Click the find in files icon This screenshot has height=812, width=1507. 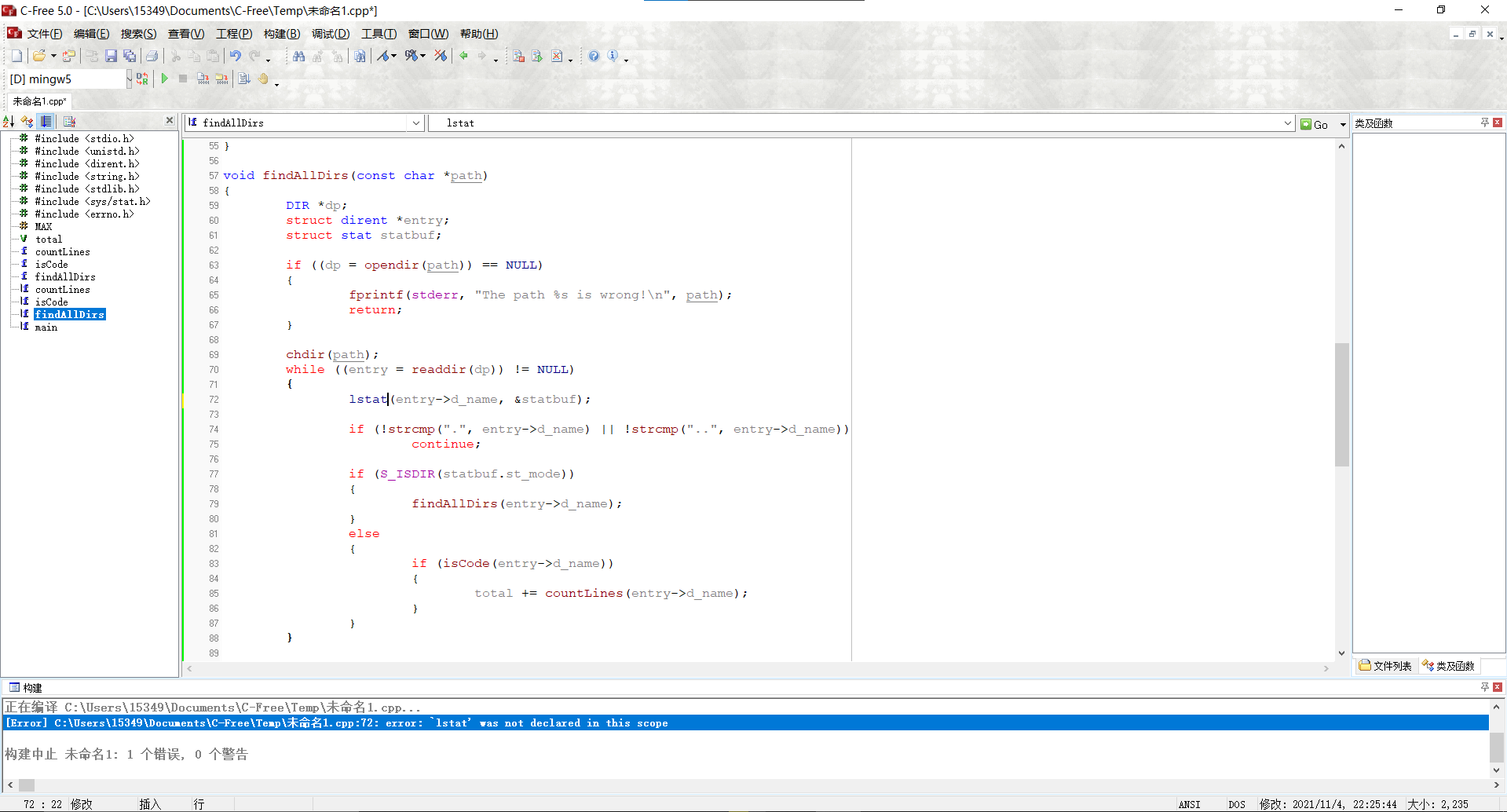pos(360,56)
